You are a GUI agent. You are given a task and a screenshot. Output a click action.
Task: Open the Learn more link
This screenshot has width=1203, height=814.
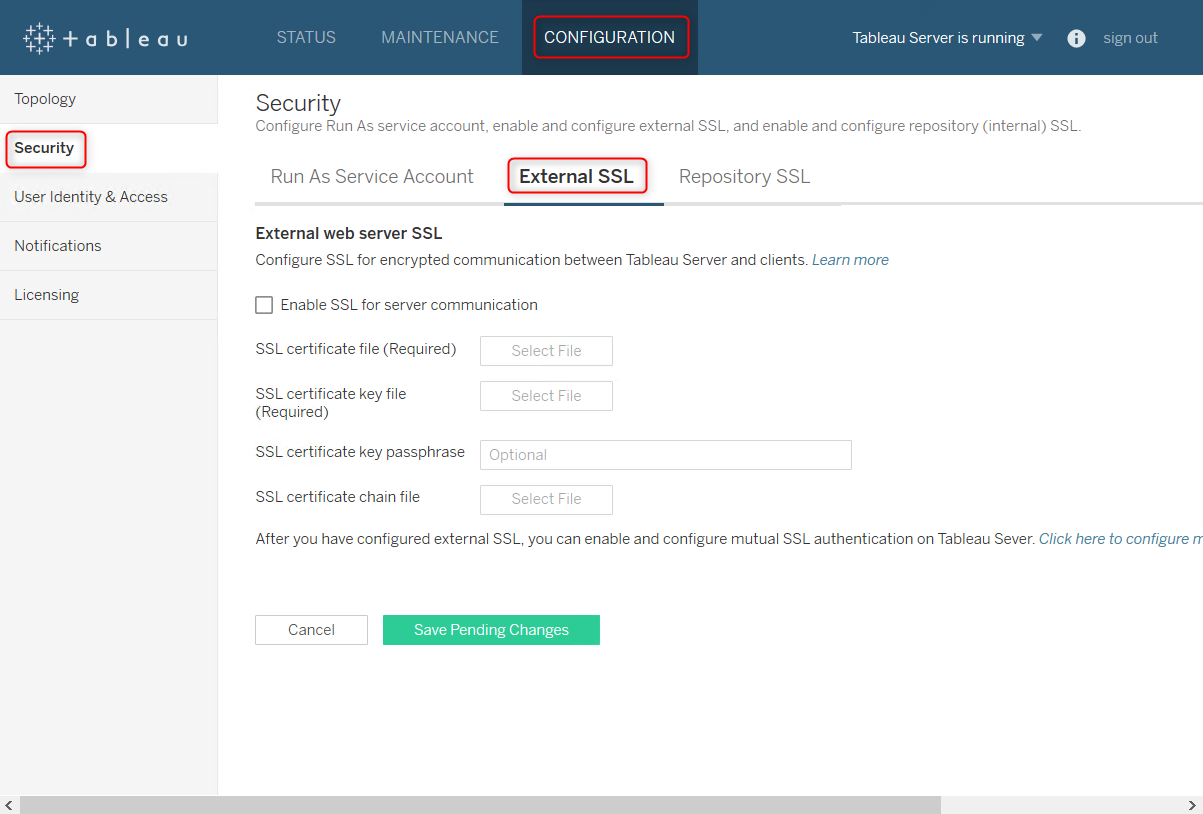(850, 259)
